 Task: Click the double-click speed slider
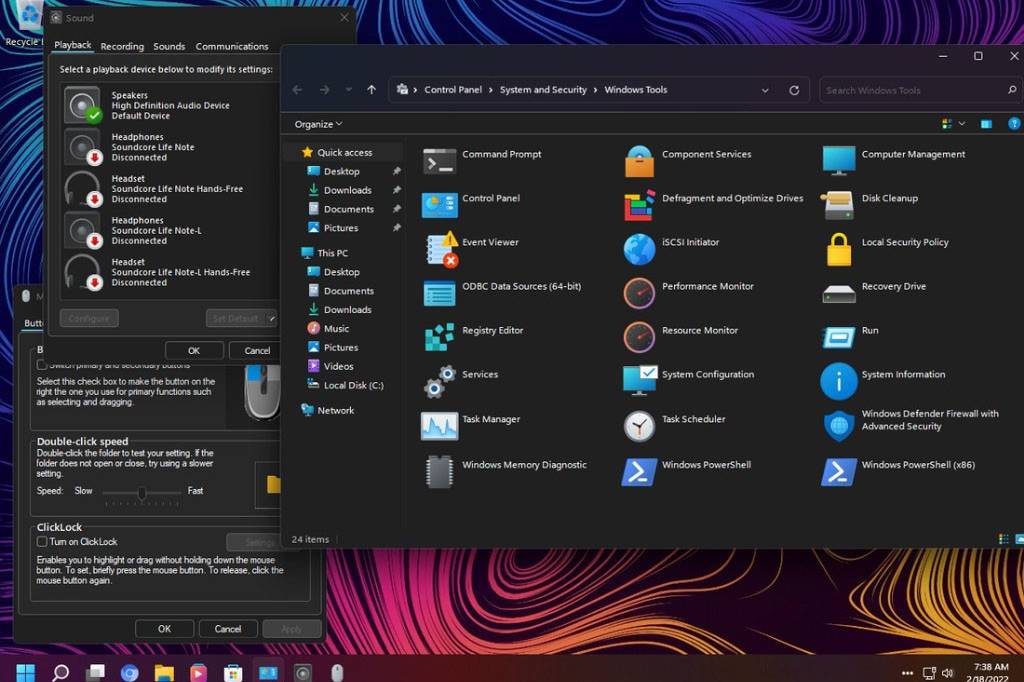(x=142, y=492)
